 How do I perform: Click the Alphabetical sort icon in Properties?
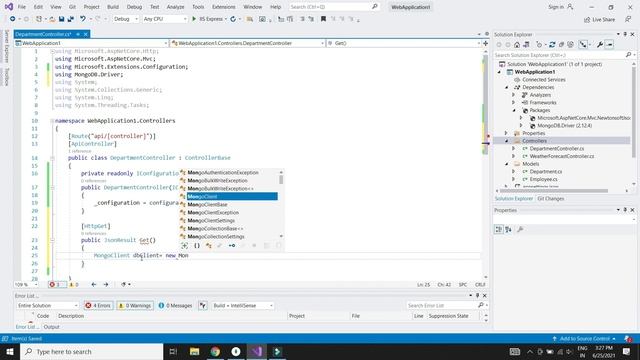point(508,229)
